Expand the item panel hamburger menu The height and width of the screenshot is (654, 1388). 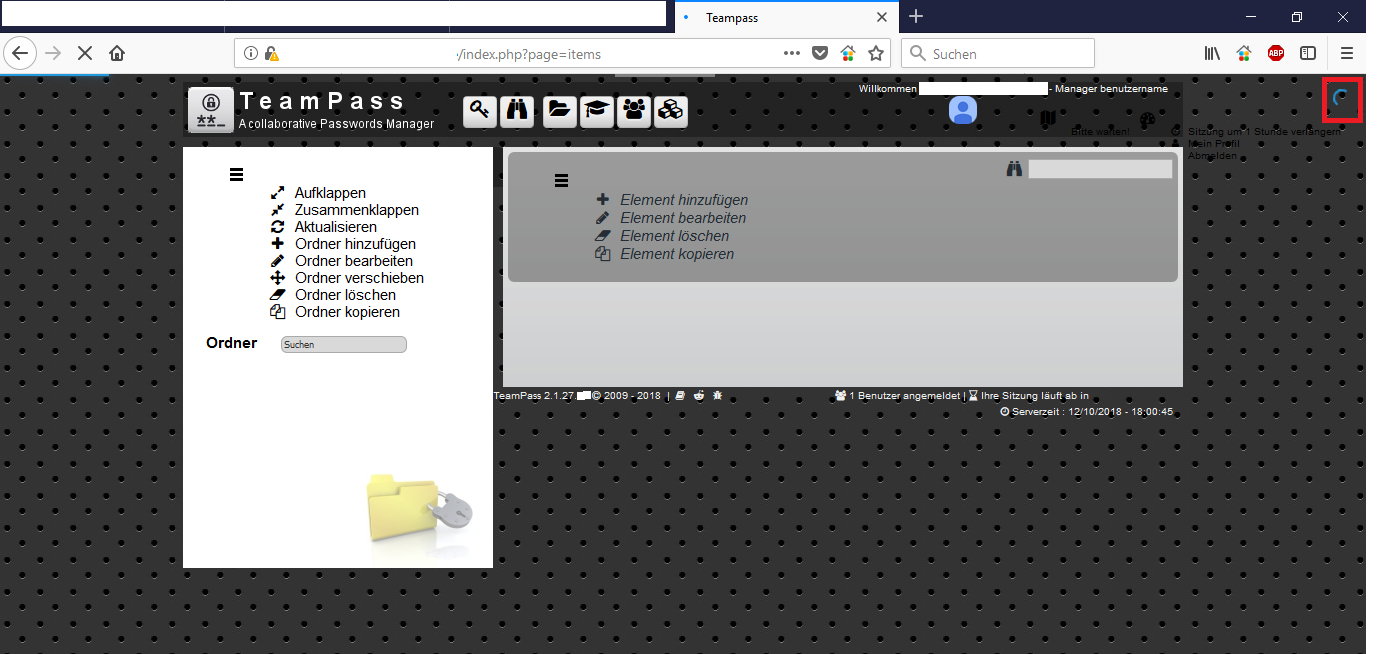(x=561, y=181)
